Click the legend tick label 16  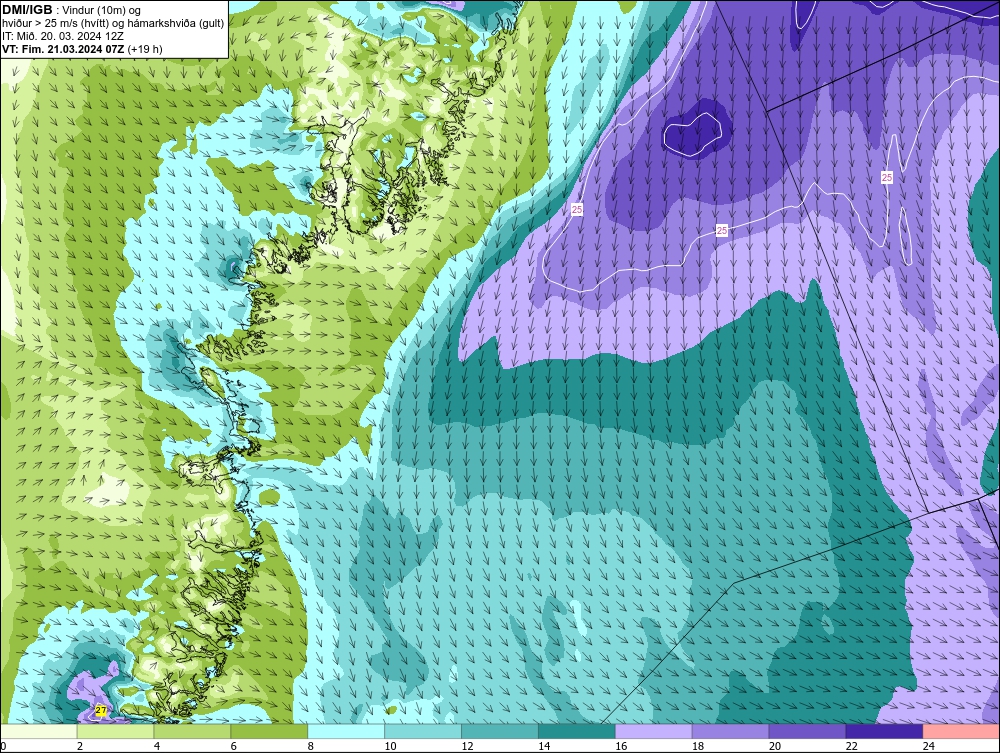621,746
